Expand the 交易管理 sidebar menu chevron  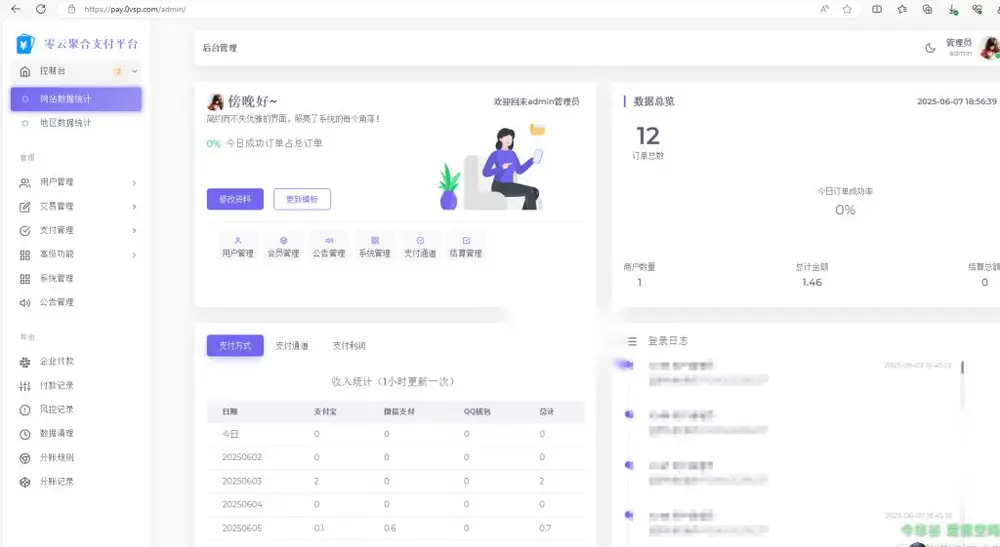click(134, 207)
